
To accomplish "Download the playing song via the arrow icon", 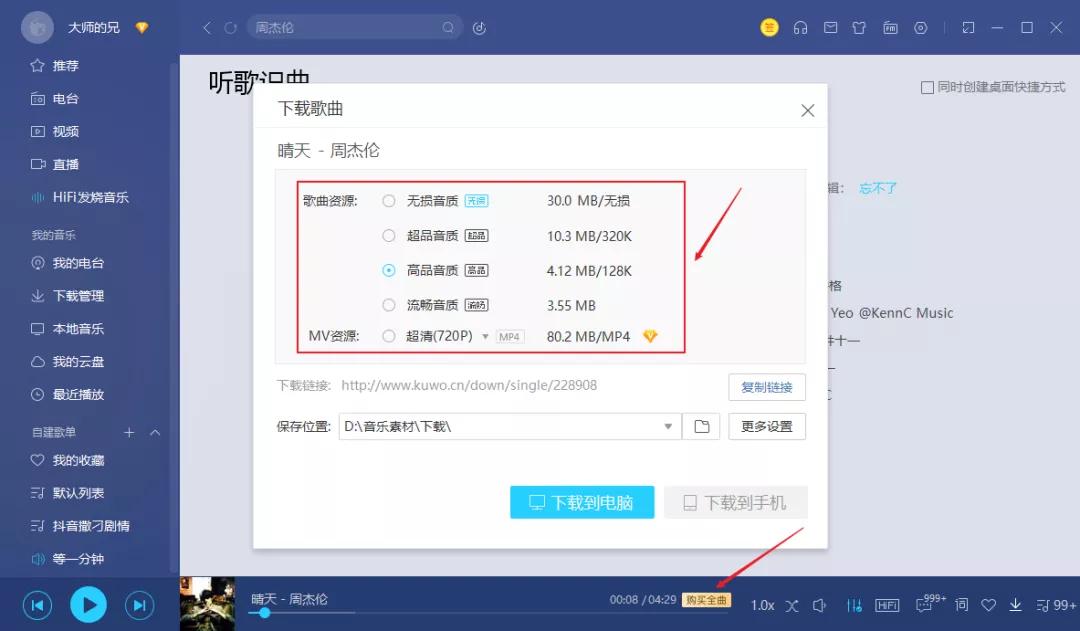I will [1015, 605].
